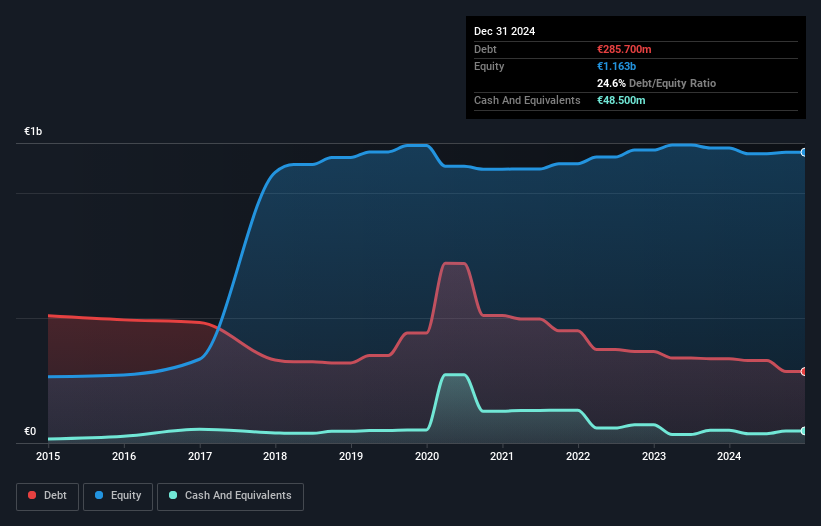Click the 24.6% Debt/Equity Ratio text

[x=656, y=83]
